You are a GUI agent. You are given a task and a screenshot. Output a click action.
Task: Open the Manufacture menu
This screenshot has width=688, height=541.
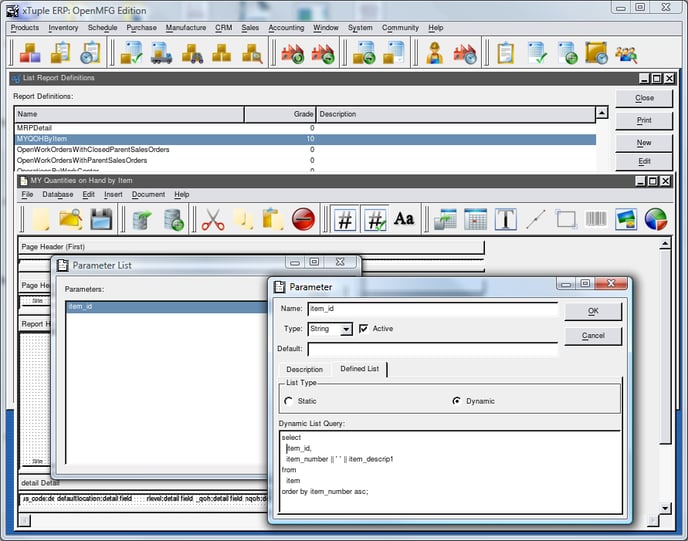point(186,28)
